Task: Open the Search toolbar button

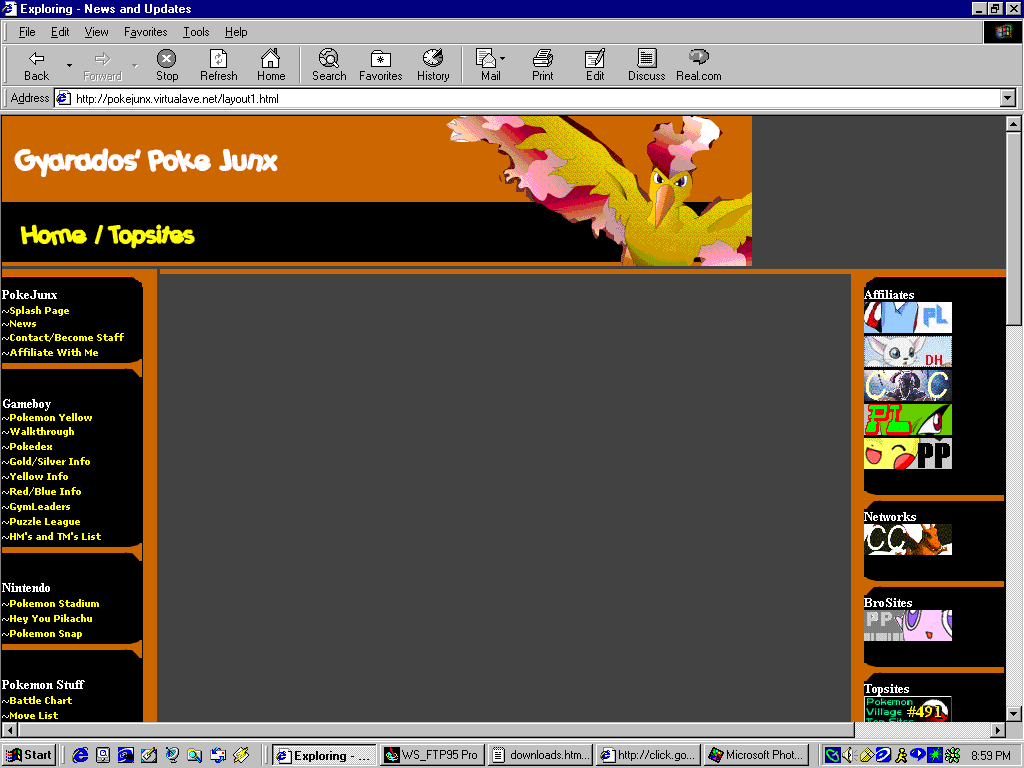Action: tap(328, 65)
